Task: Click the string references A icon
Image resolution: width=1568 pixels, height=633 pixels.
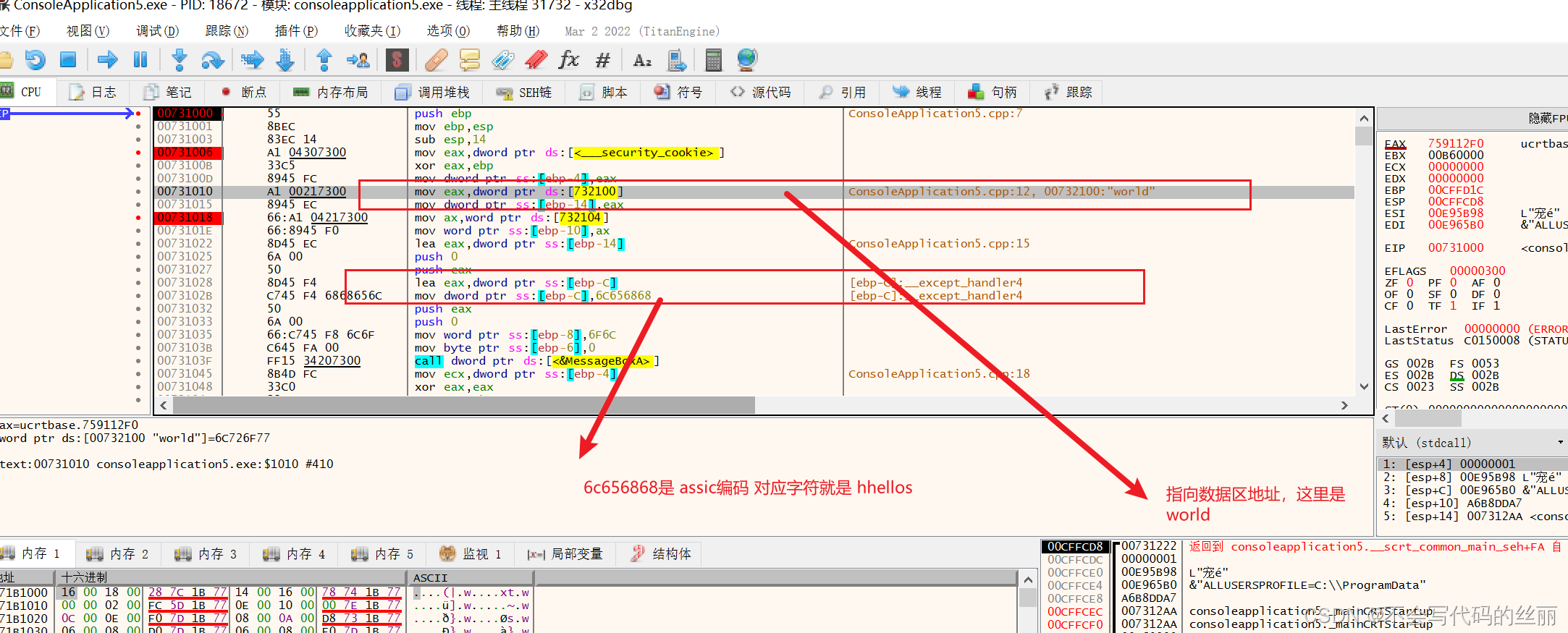Action: (642, 60)
